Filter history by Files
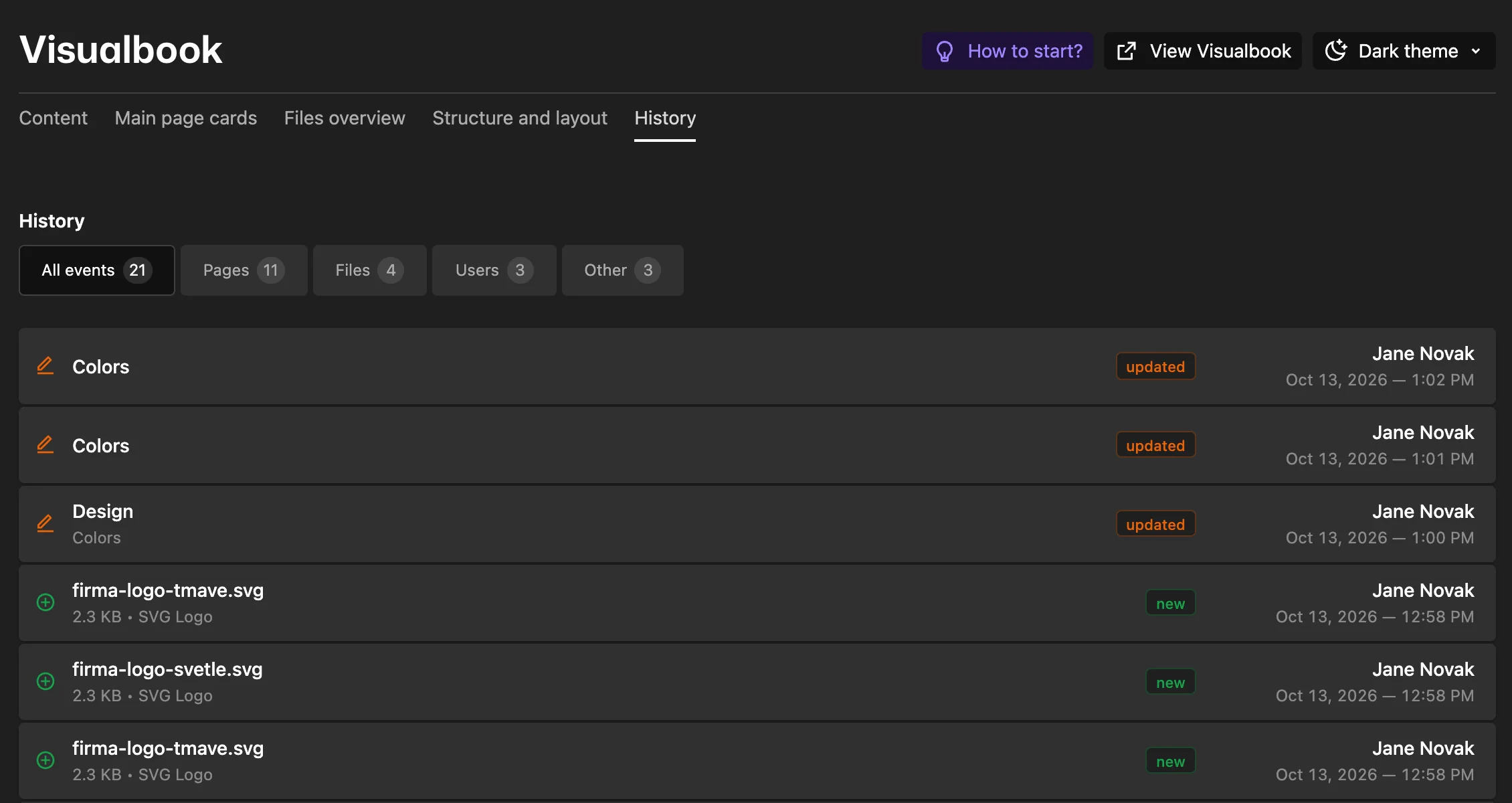 pyautogui.click(x=370, y=270)
